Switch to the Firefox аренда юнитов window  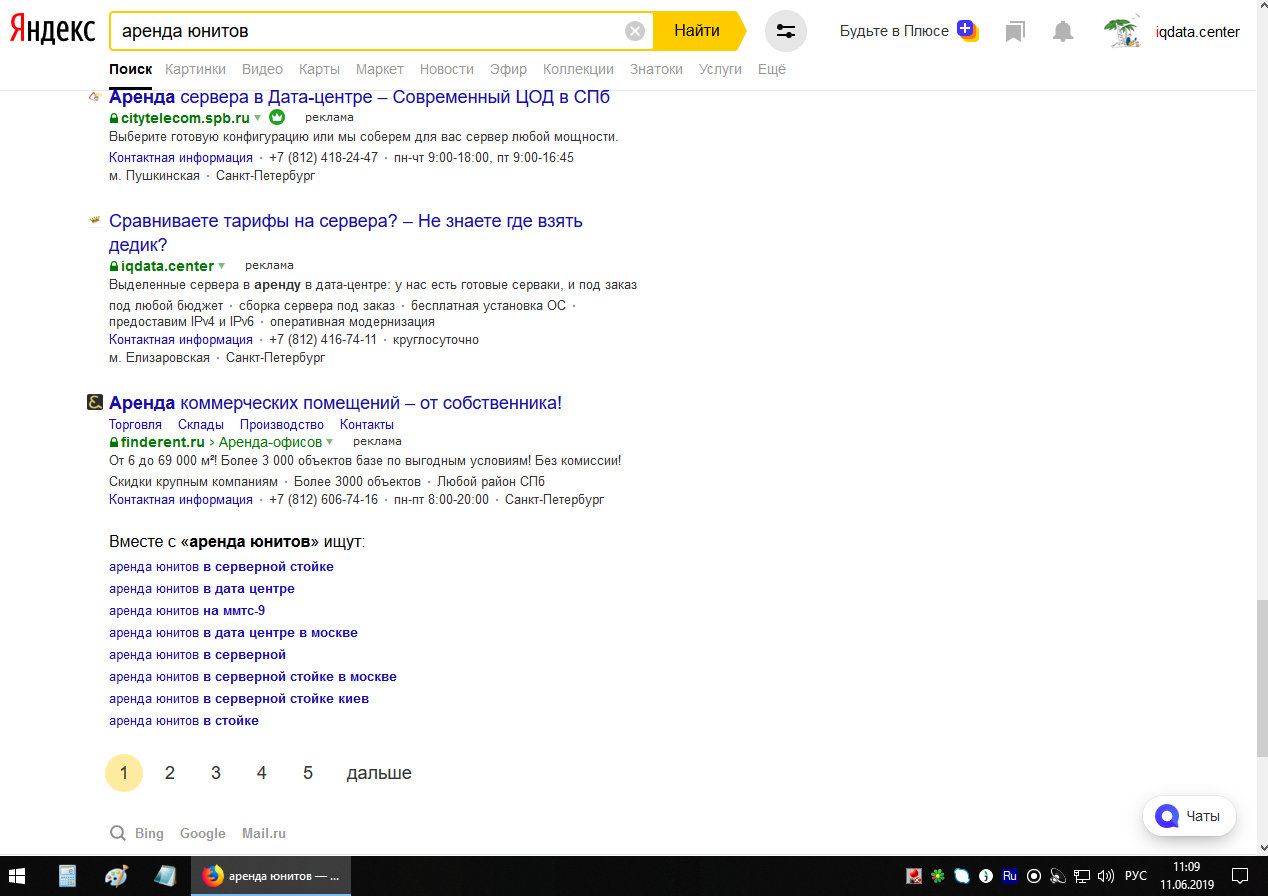pyautogui.click(x=271, y=876)
